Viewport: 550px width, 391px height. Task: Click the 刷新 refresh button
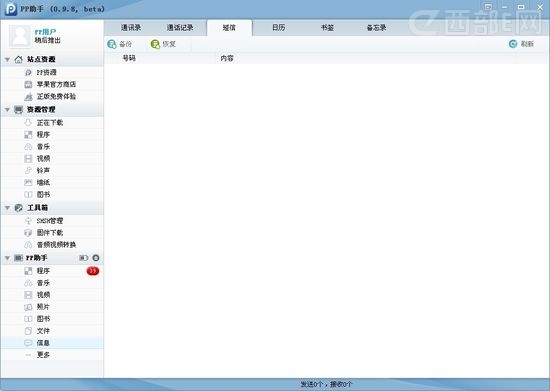(522, 44)
